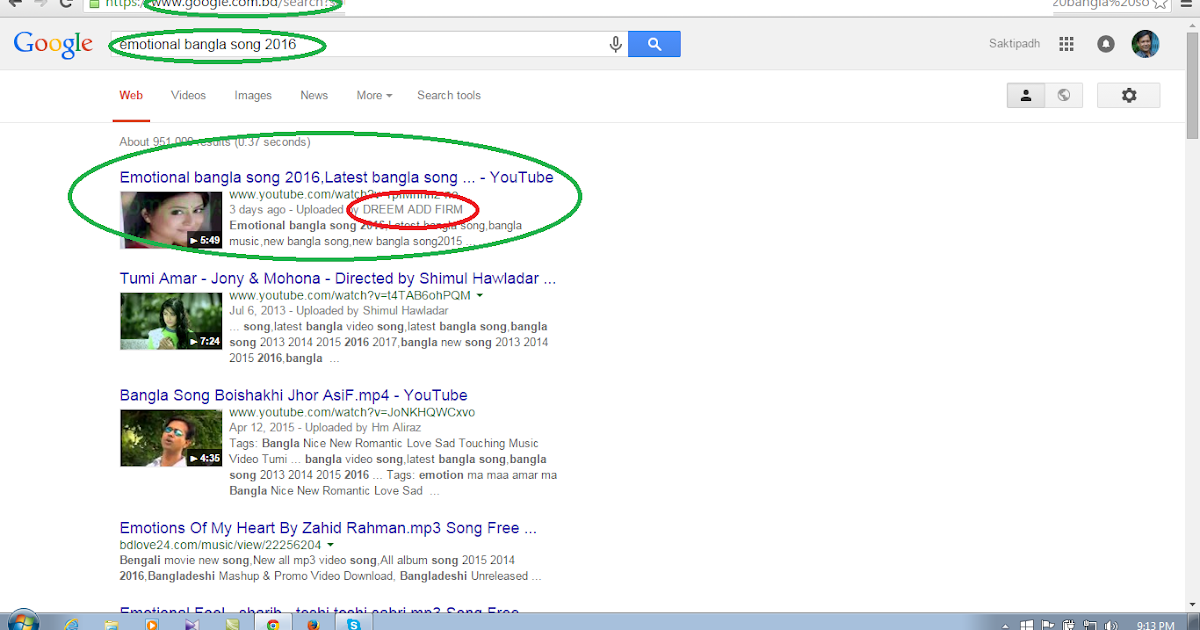Click the Firefox icon in taskbar
Viewport: 1200px width, 630px height.
(313, 624)
